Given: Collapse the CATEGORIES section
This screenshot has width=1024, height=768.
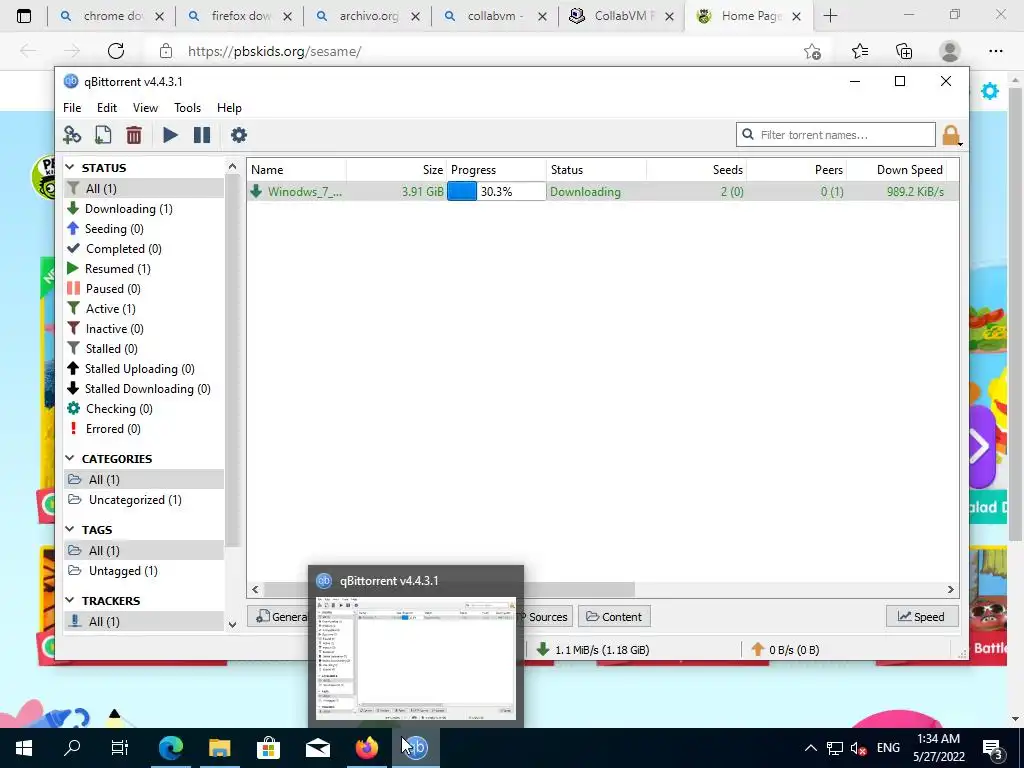Looking at the screenshot, I should point(70,458).
